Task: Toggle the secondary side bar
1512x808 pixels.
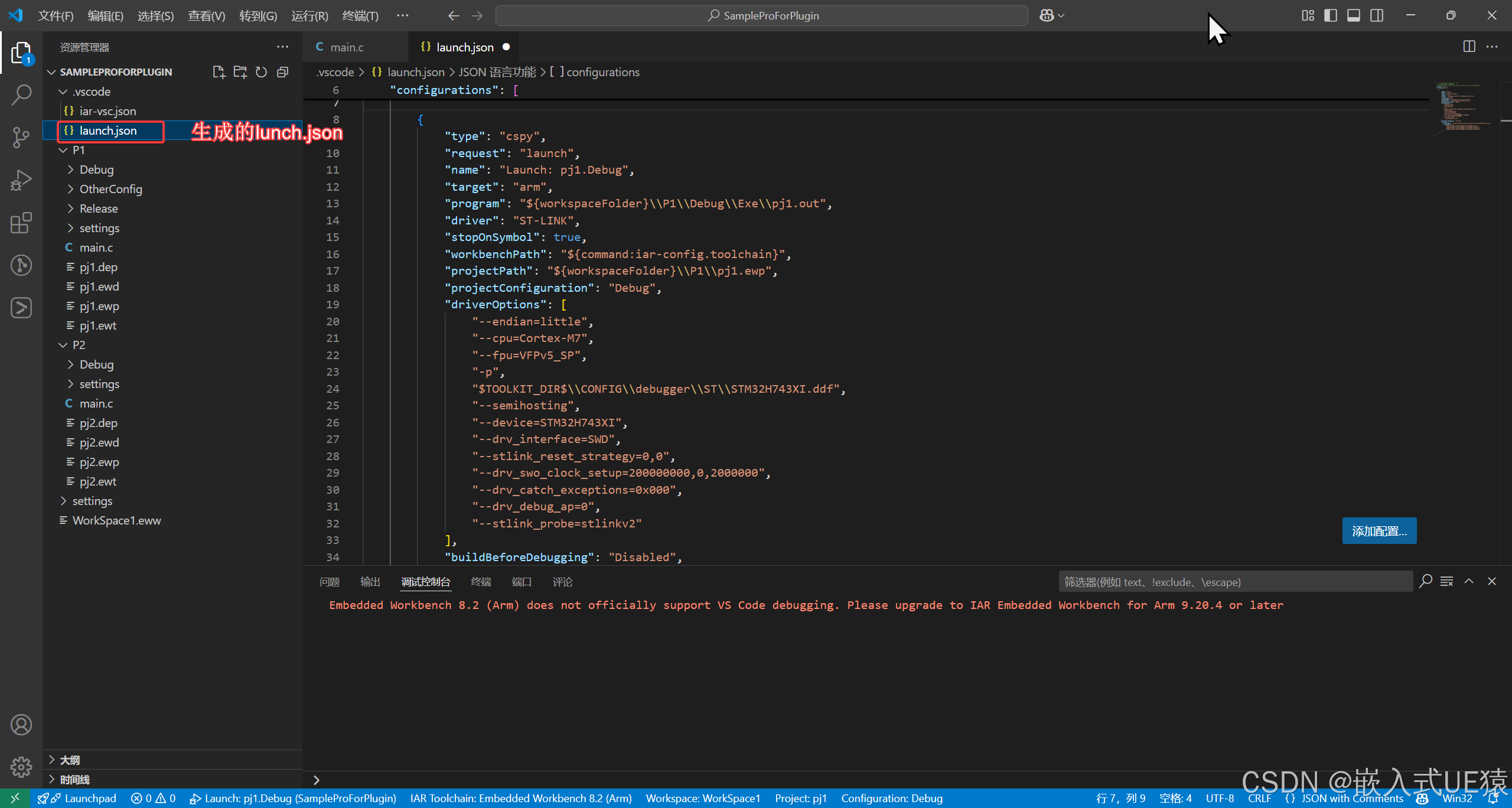Action: pyautogui.click(x=1376, y=15)
